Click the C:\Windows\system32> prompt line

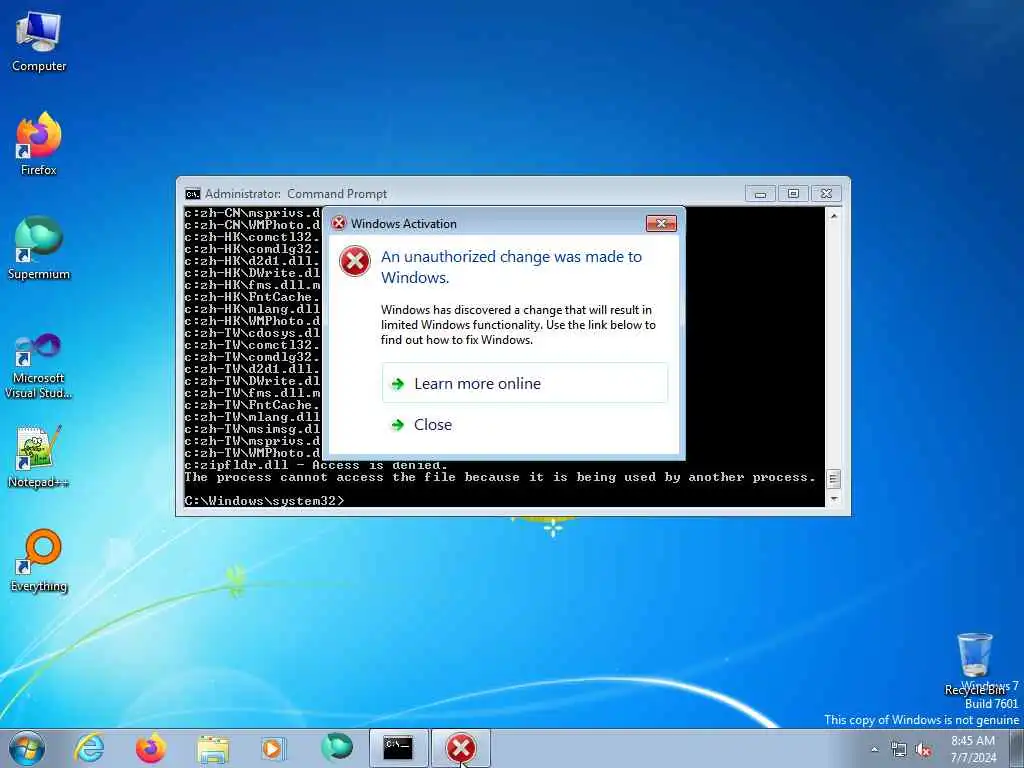pos(264,500)
